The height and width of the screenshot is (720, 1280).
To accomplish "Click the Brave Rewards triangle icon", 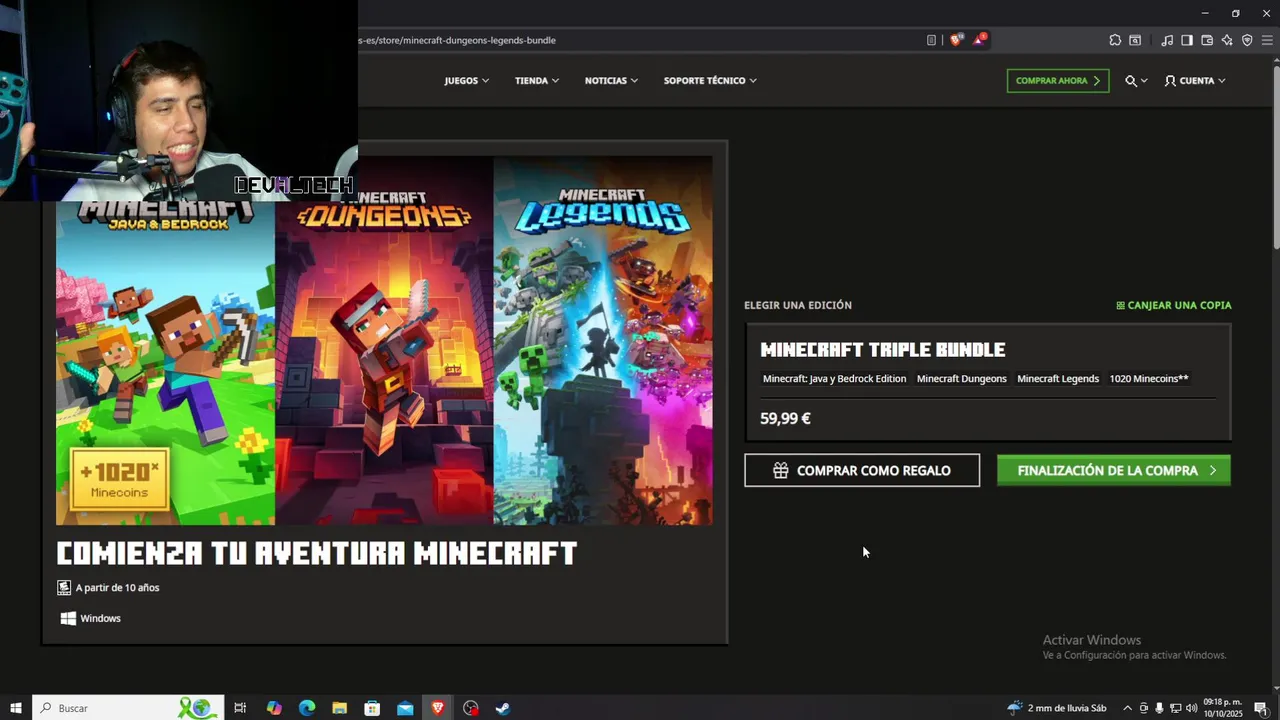I will tap(980, 40).
